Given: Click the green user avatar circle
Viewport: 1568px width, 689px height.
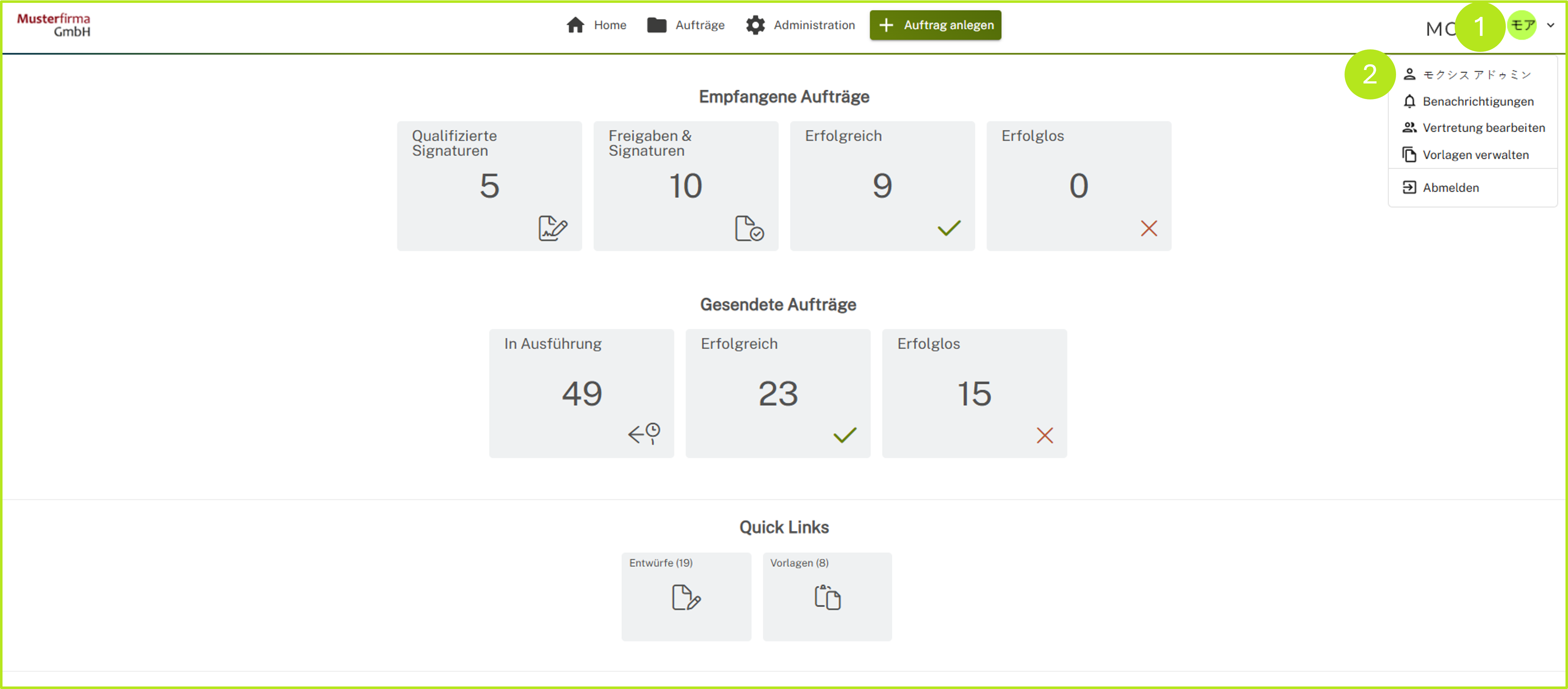Looking at the screenshot, I should (1522, 26).
